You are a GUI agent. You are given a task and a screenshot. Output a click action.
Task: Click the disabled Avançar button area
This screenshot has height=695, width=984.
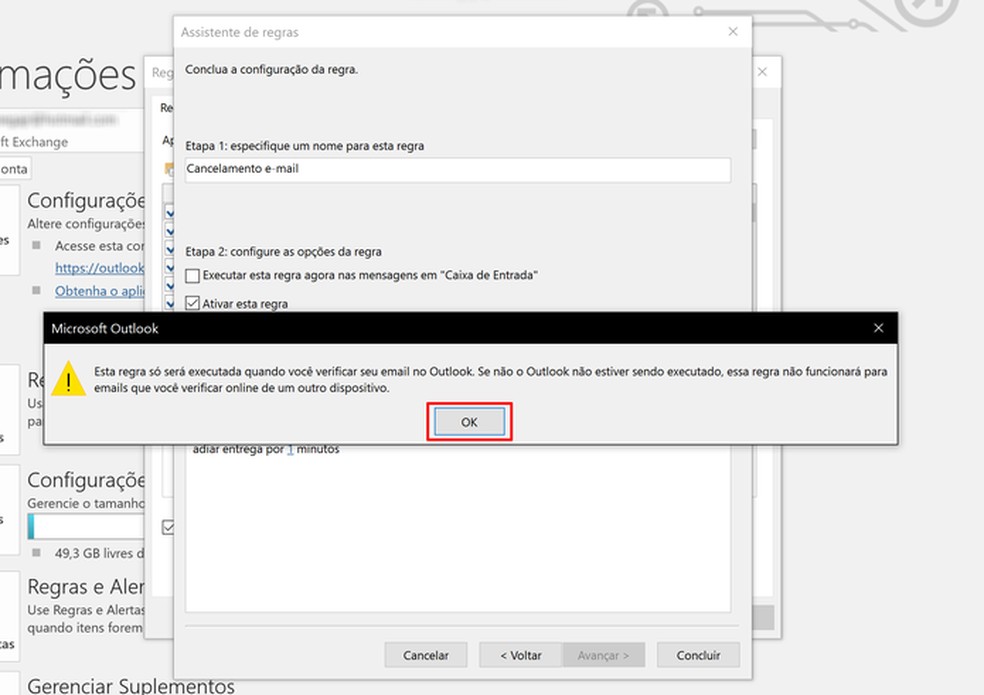click(603, 655)
